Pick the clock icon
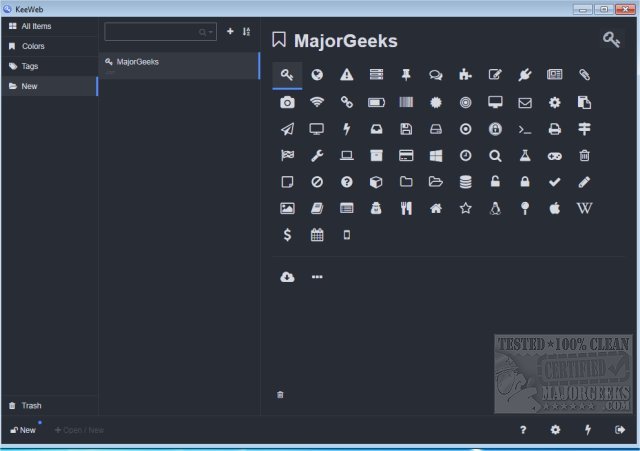640x451 pixels. [x=465, y=156]
